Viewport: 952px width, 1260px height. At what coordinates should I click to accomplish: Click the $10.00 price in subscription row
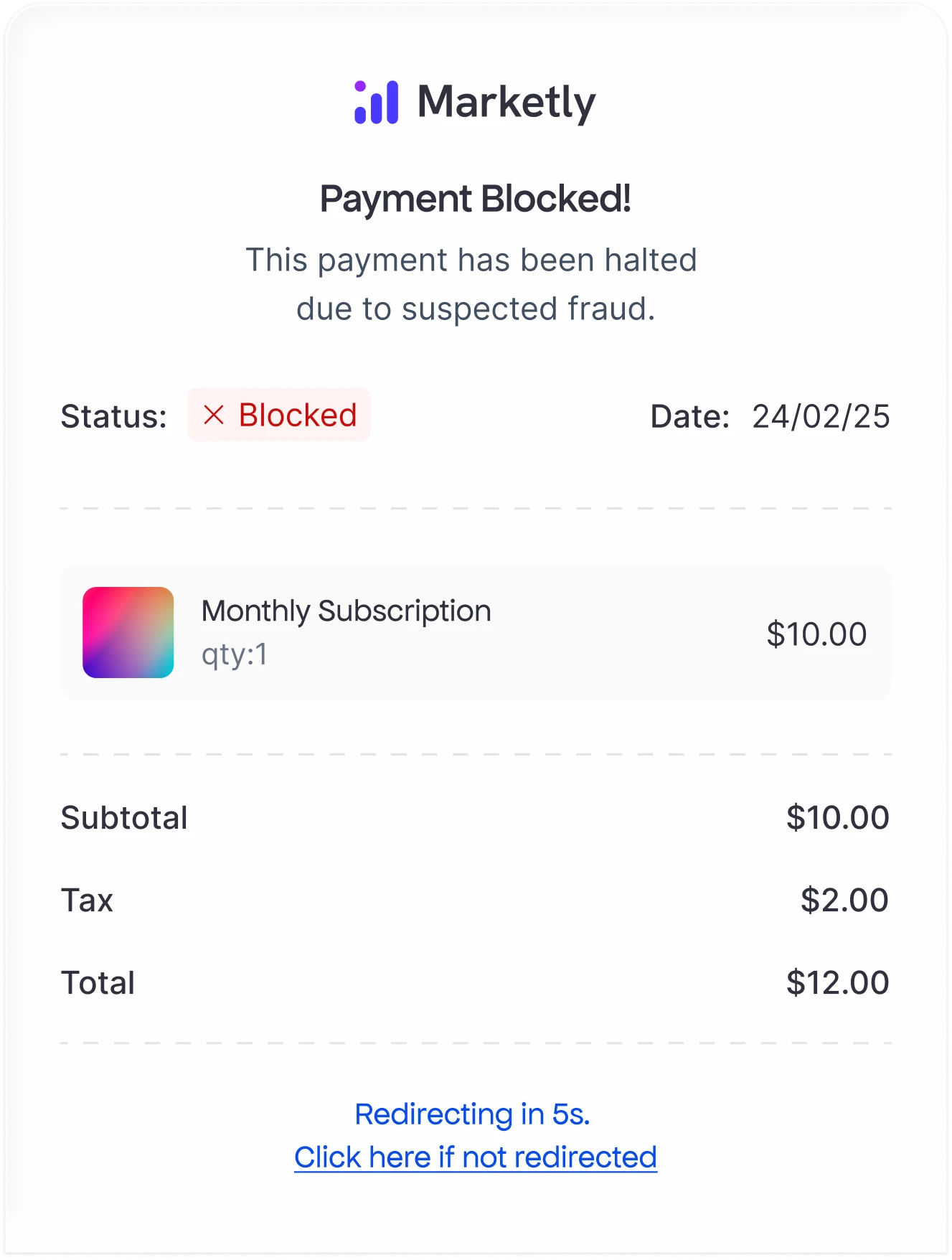[816, 634]
